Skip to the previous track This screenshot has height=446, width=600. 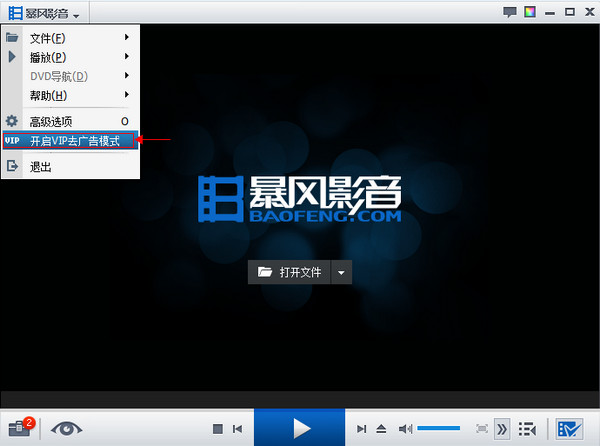(x=238, y=429)
